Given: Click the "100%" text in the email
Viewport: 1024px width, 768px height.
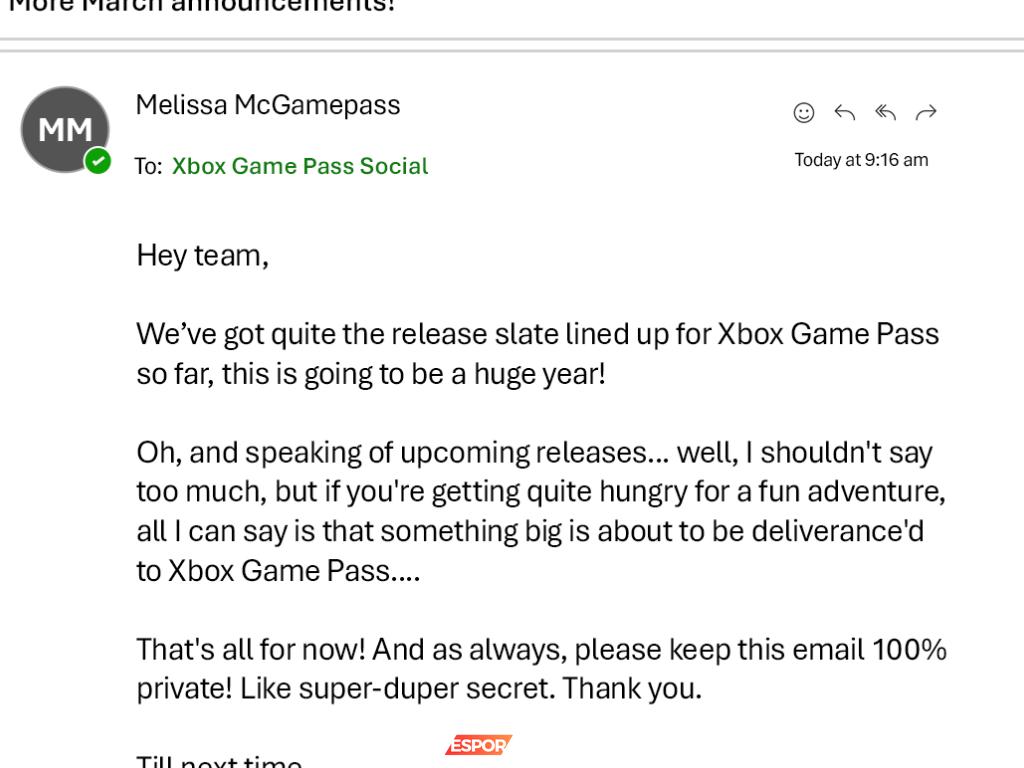Looking at the screenshot, I should point(909,650).
